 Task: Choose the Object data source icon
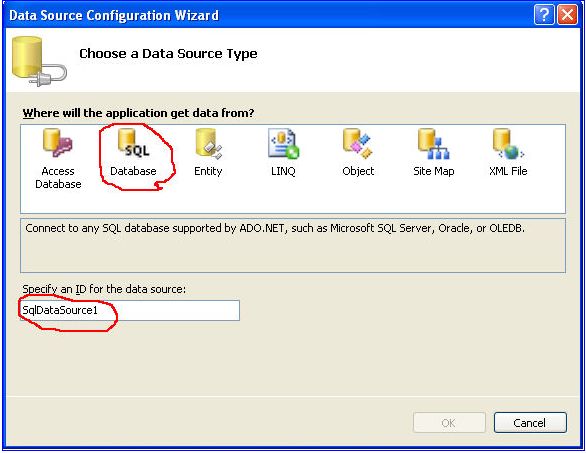click(358, 143)
